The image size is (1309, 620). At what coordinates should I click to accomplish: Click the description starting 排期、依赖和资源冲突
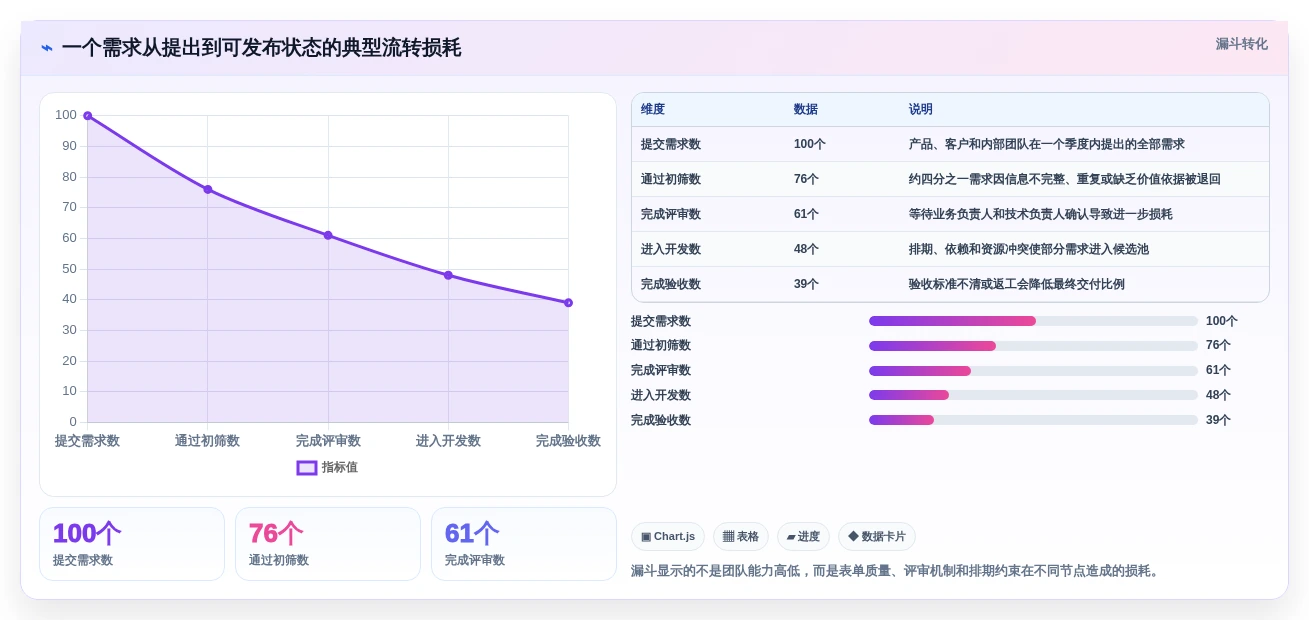(1029, 249)
